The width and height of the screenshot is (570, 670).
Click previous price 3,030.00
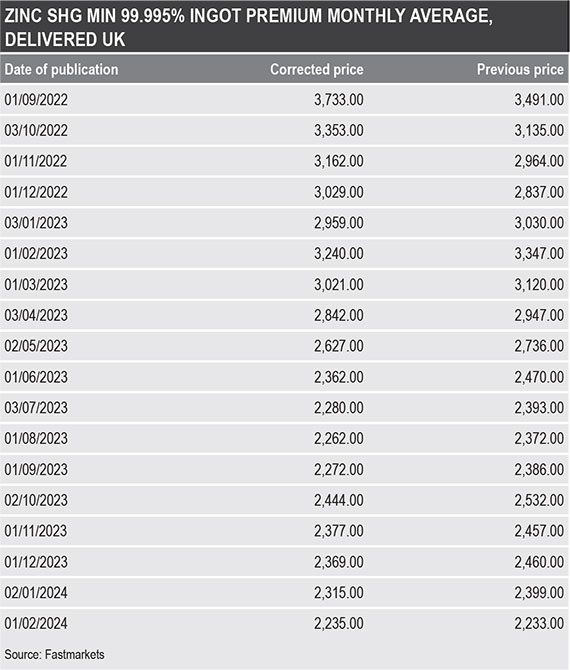coord(539,223)
